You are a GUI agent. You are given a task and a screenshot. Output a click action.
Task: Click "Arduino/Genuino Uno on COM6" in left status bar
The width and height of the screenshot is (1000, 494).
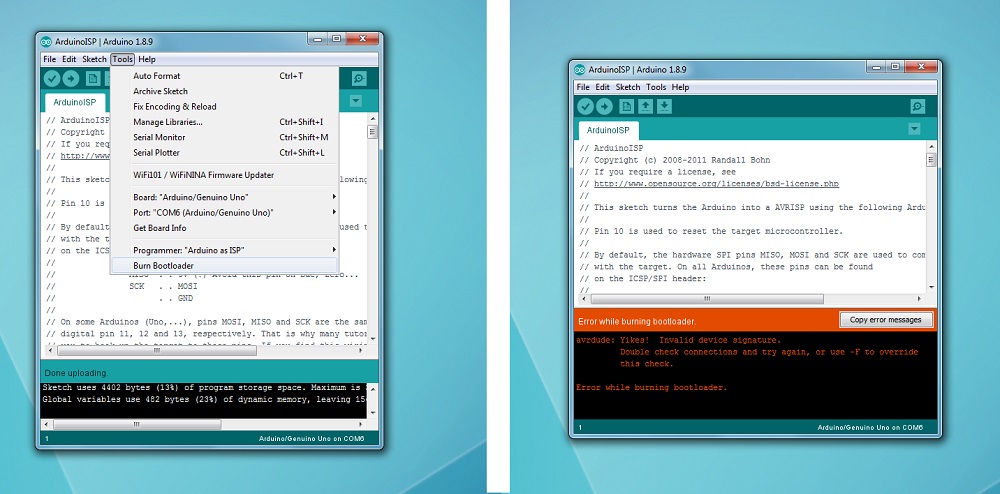(311, 439)
